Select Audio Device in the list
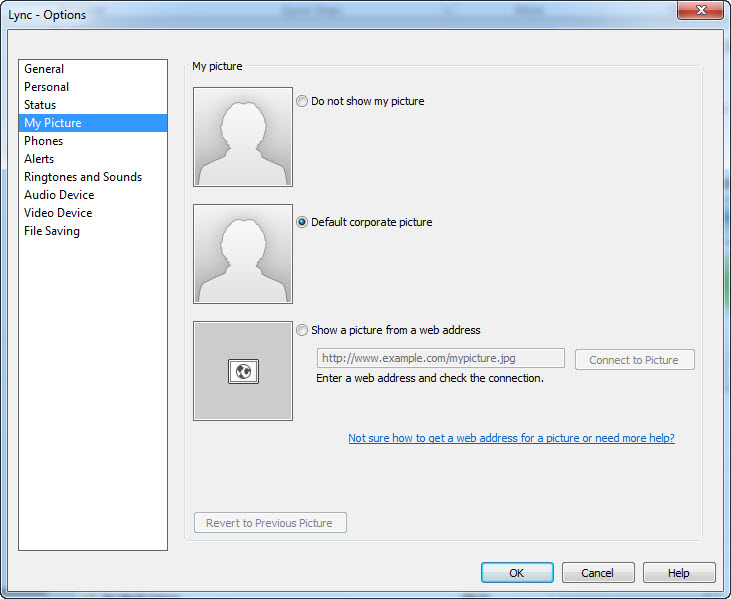The height and width of the screenshot is (599, 731). pos(93,195)
